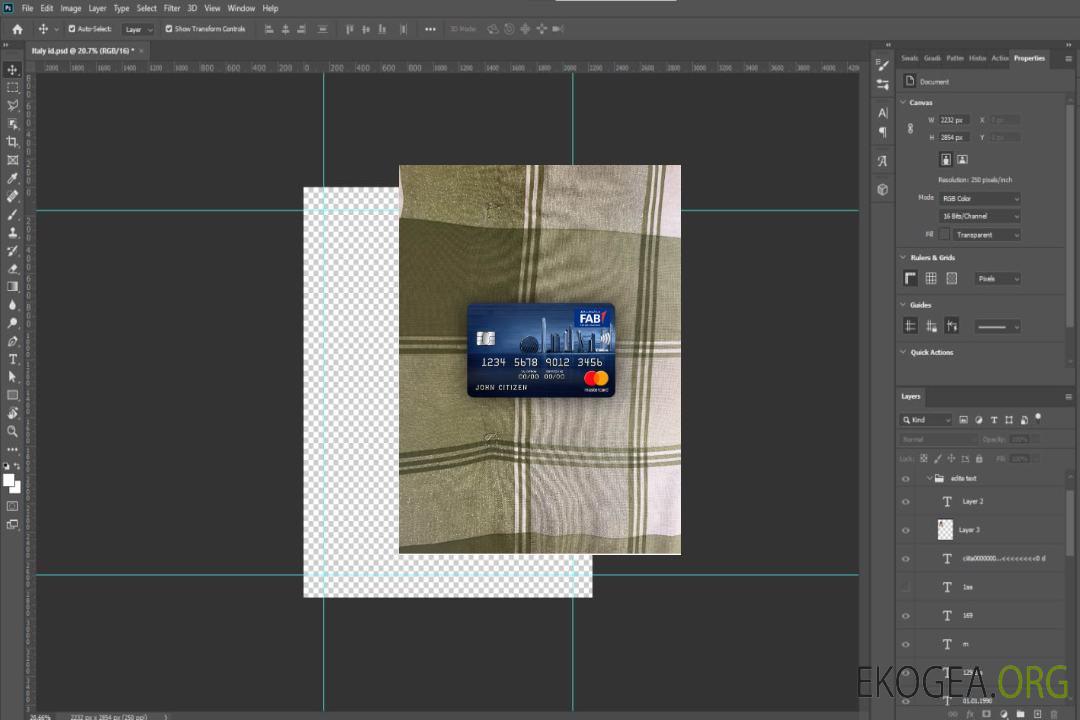Open the Filter menu
The image size is (1080, 720).
(x=172, y=8)
